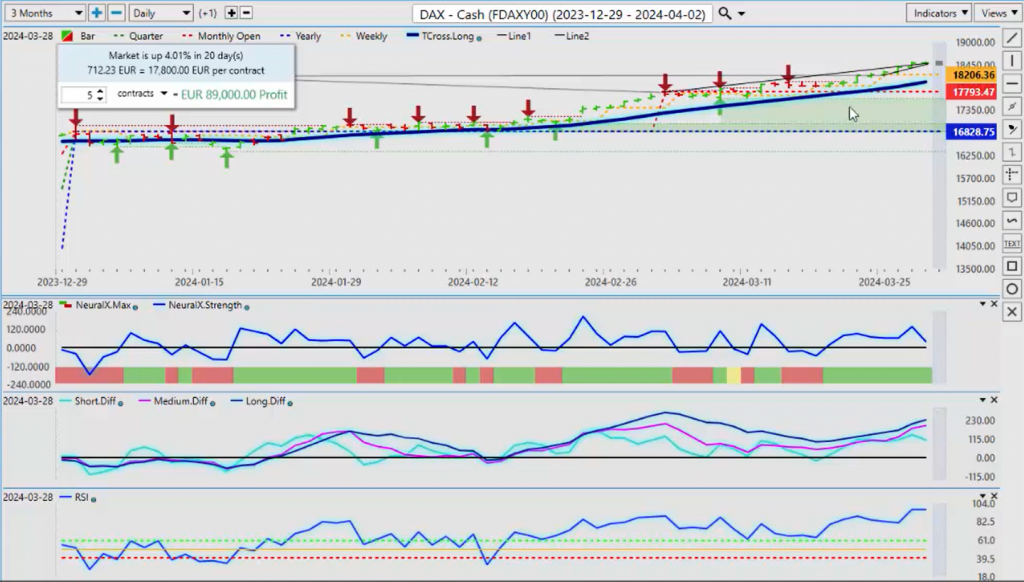Click the blue plus time range button
Viewport: 1024px width, 582px height.
[97, 13]
